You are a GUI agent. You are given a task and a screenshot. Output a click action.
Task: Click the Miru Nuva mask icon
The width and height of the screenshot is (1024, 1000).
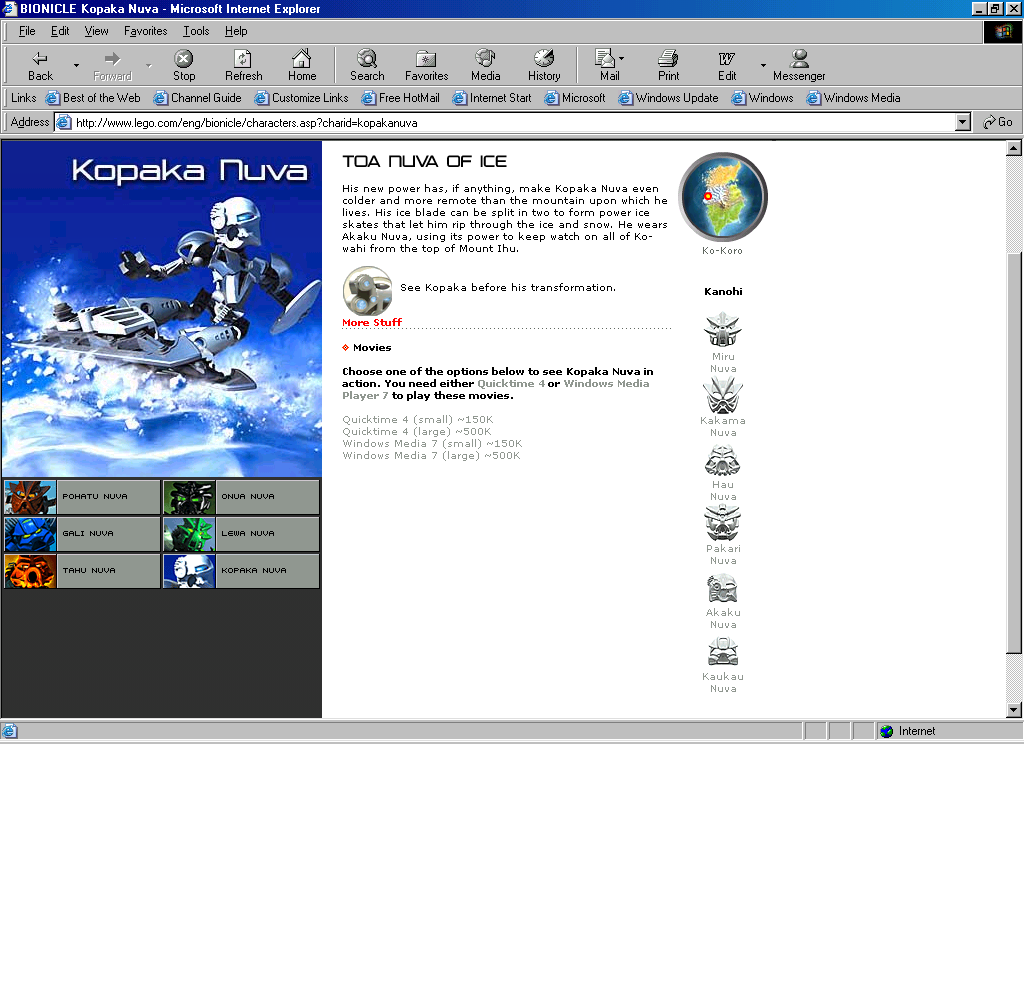click(722, 329)
